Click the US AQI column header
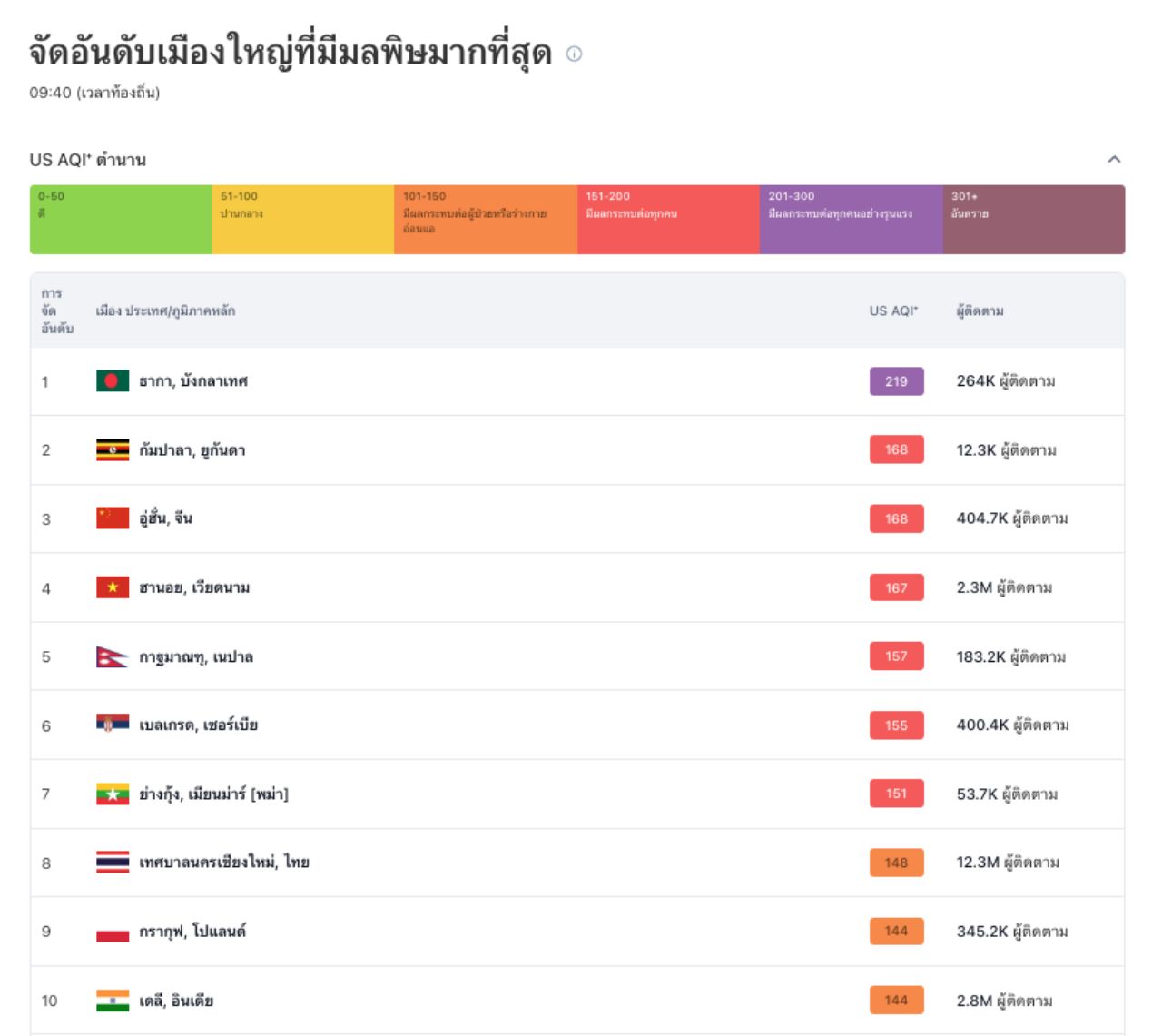This screenshot has height=1036, width=1162. coord(893,311)
